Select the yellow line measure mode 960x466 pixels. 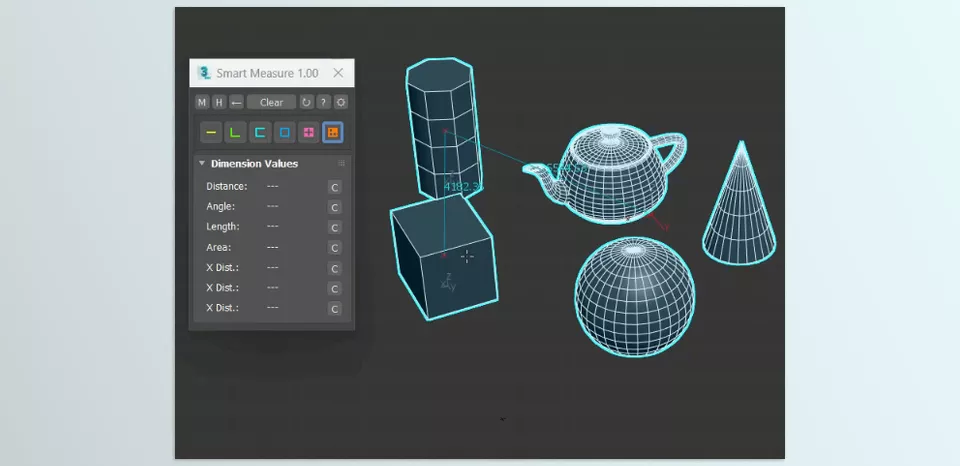click(x=211, y=132)
